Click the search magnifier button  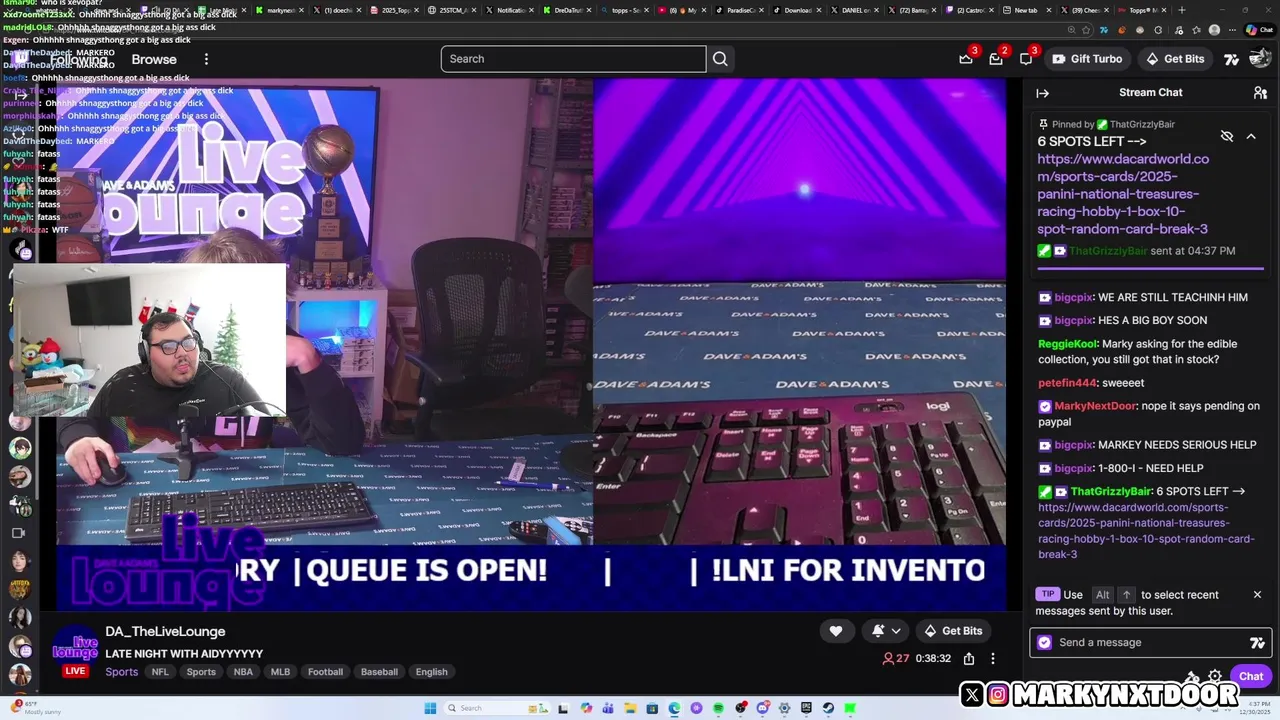720,59
